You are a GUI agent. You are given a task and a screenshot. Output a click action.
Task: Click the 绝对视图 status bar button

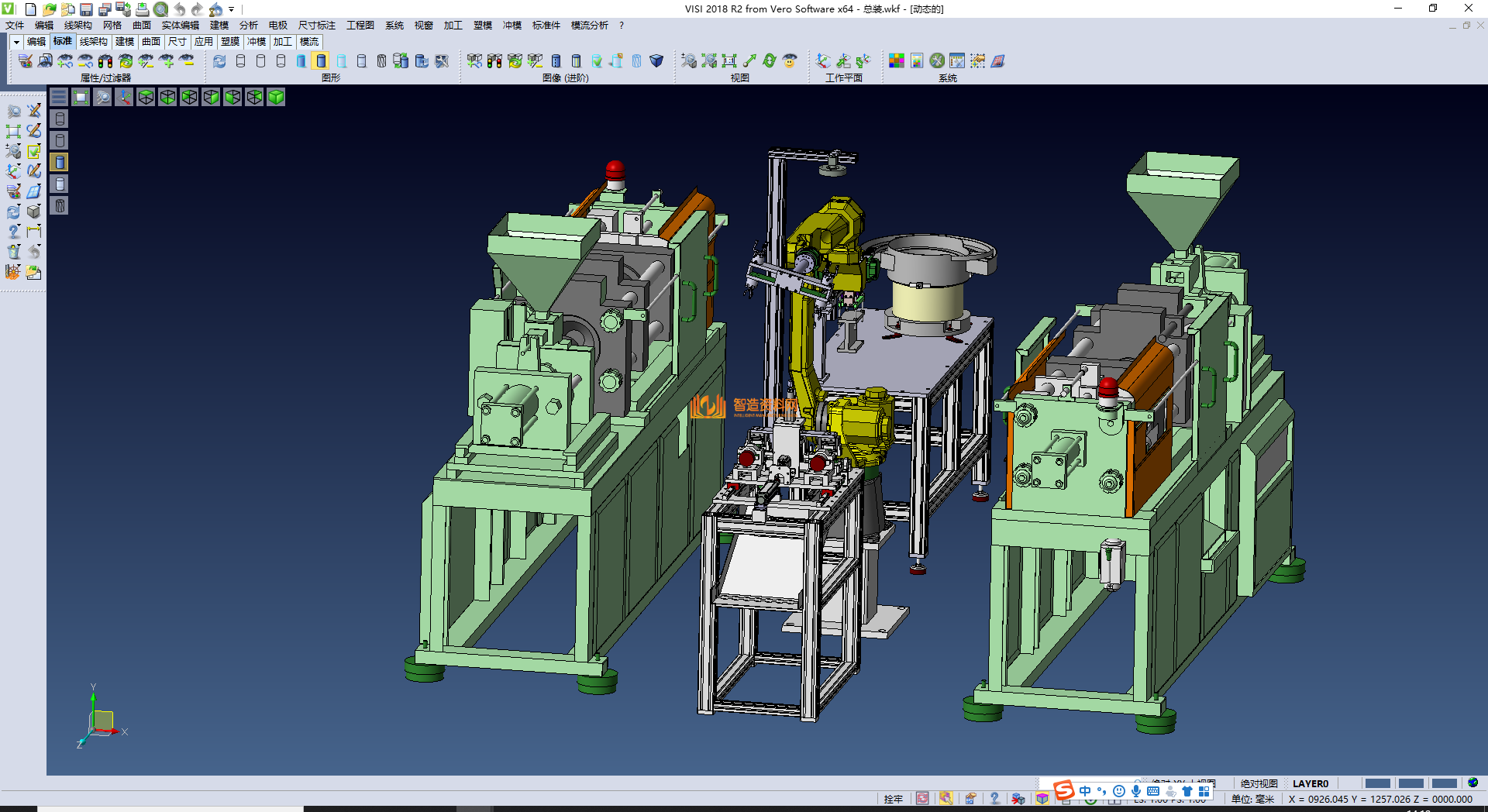tap(1259, 783)
